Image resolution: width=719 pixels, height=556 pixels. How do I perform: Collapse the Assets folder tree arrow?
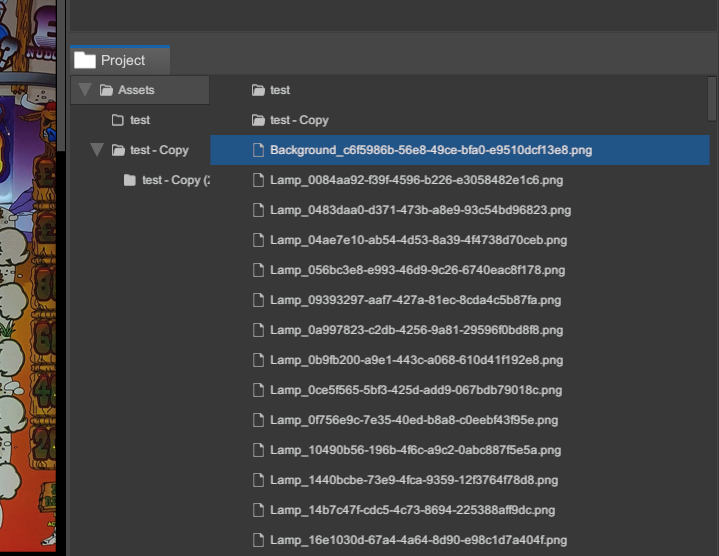point(85,90)
